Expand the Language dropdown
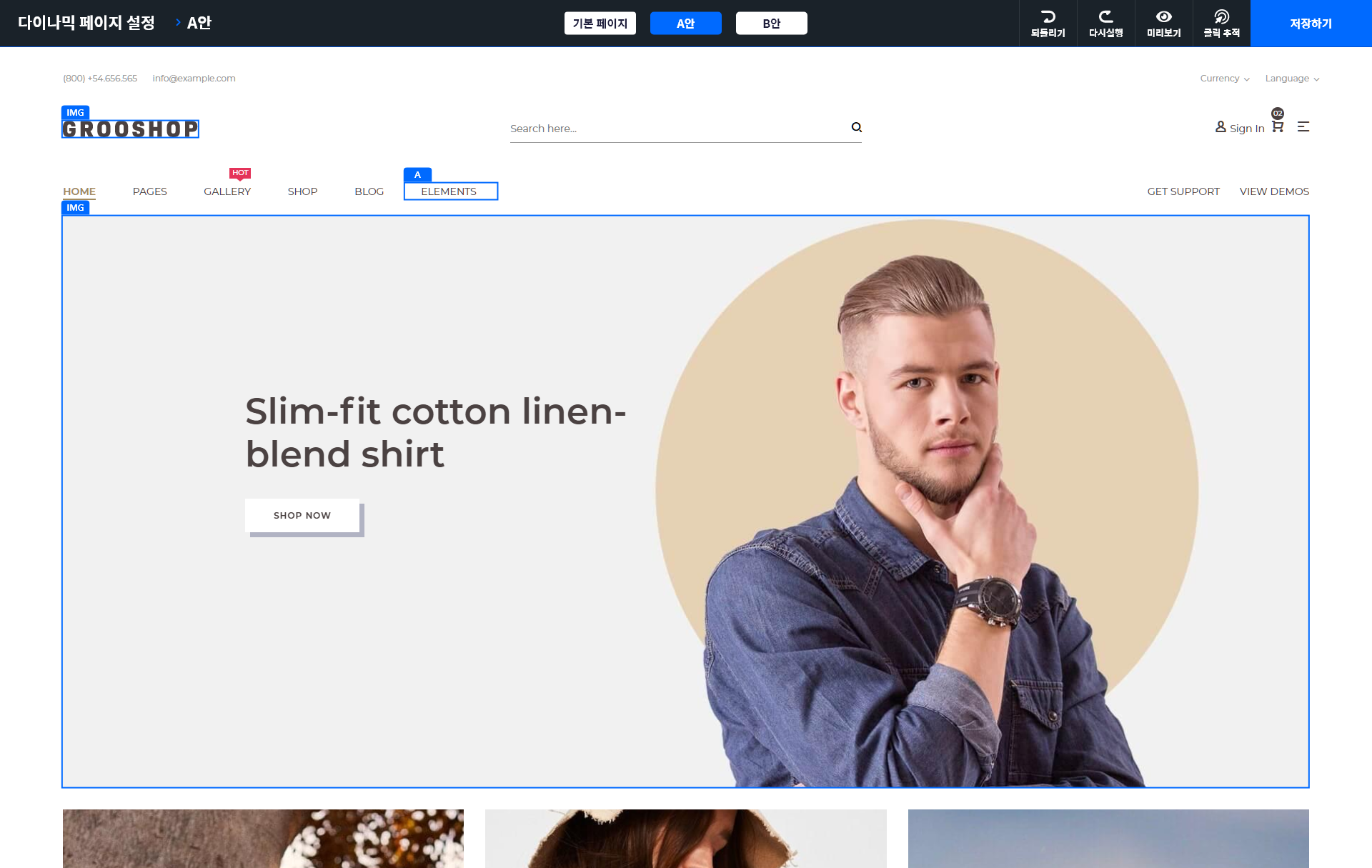Screen dimensions: 1372x868 click(x=1291, y=79)
